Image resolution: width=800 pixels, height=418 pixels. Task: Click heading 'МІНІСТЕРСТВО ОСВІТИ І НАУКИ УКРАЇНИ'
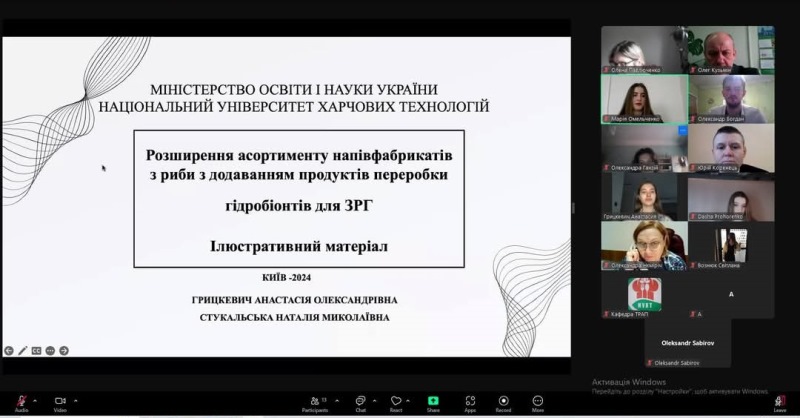point(294,89)
